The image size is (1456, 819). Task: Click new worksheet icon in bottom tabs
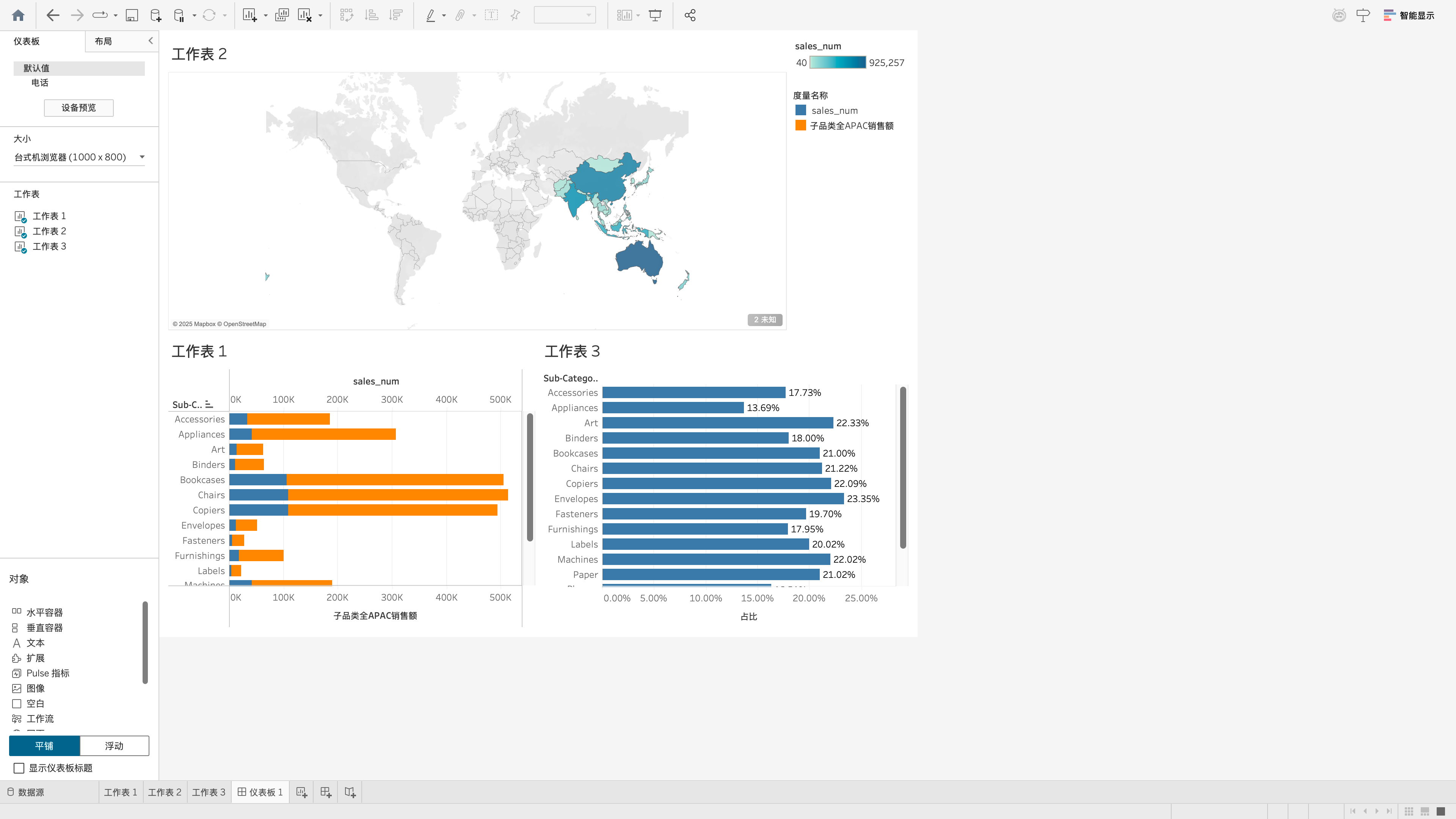tap(302, 792)
